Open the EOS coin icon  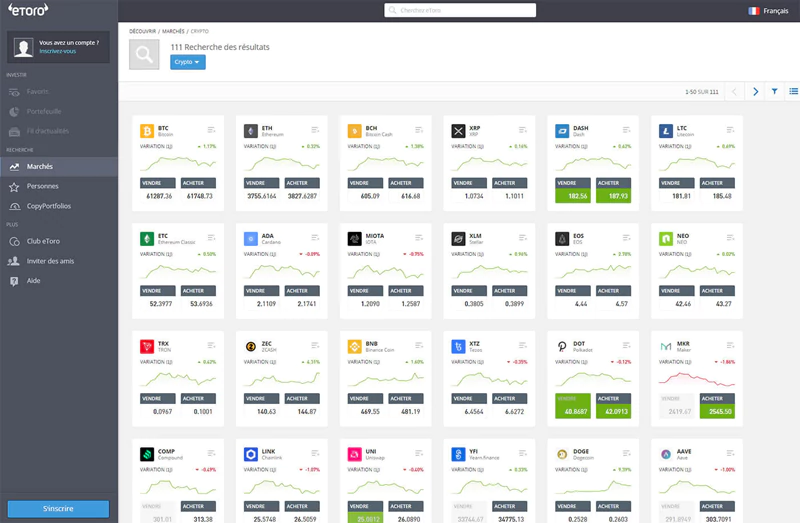[x=562, y=239]
